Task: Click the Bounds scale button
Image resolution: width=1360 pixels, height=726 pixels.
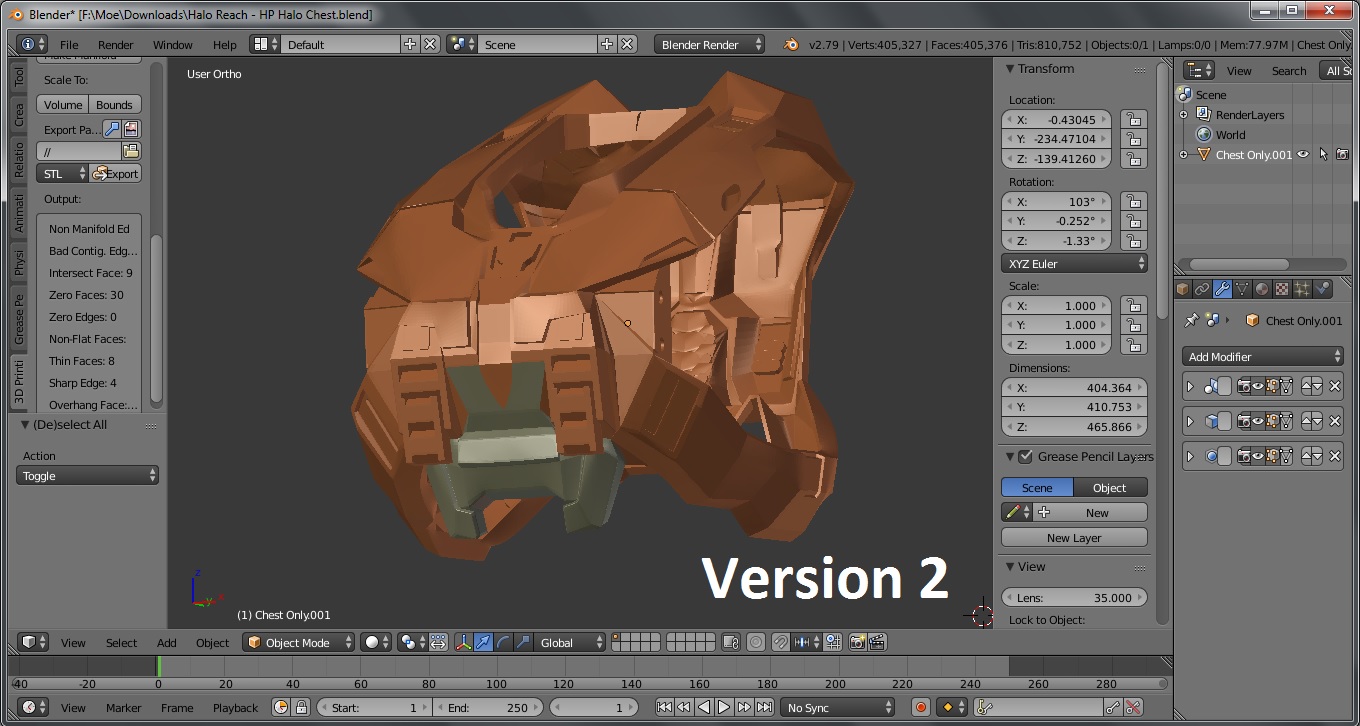Action: click(x=114, y=104)
